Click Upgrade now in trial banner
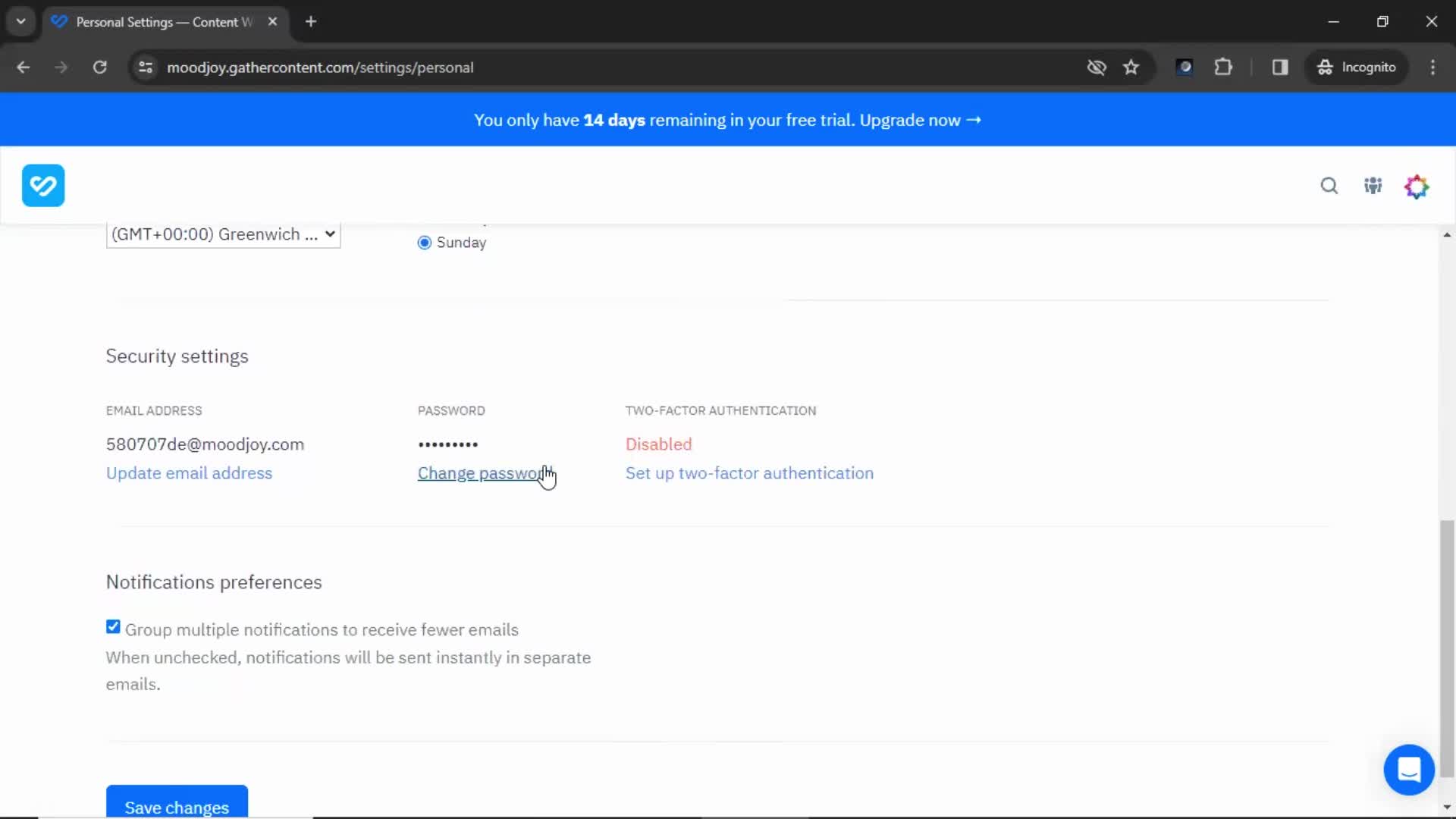Viewport: 1456px width, 819px height. click(920, 121)
